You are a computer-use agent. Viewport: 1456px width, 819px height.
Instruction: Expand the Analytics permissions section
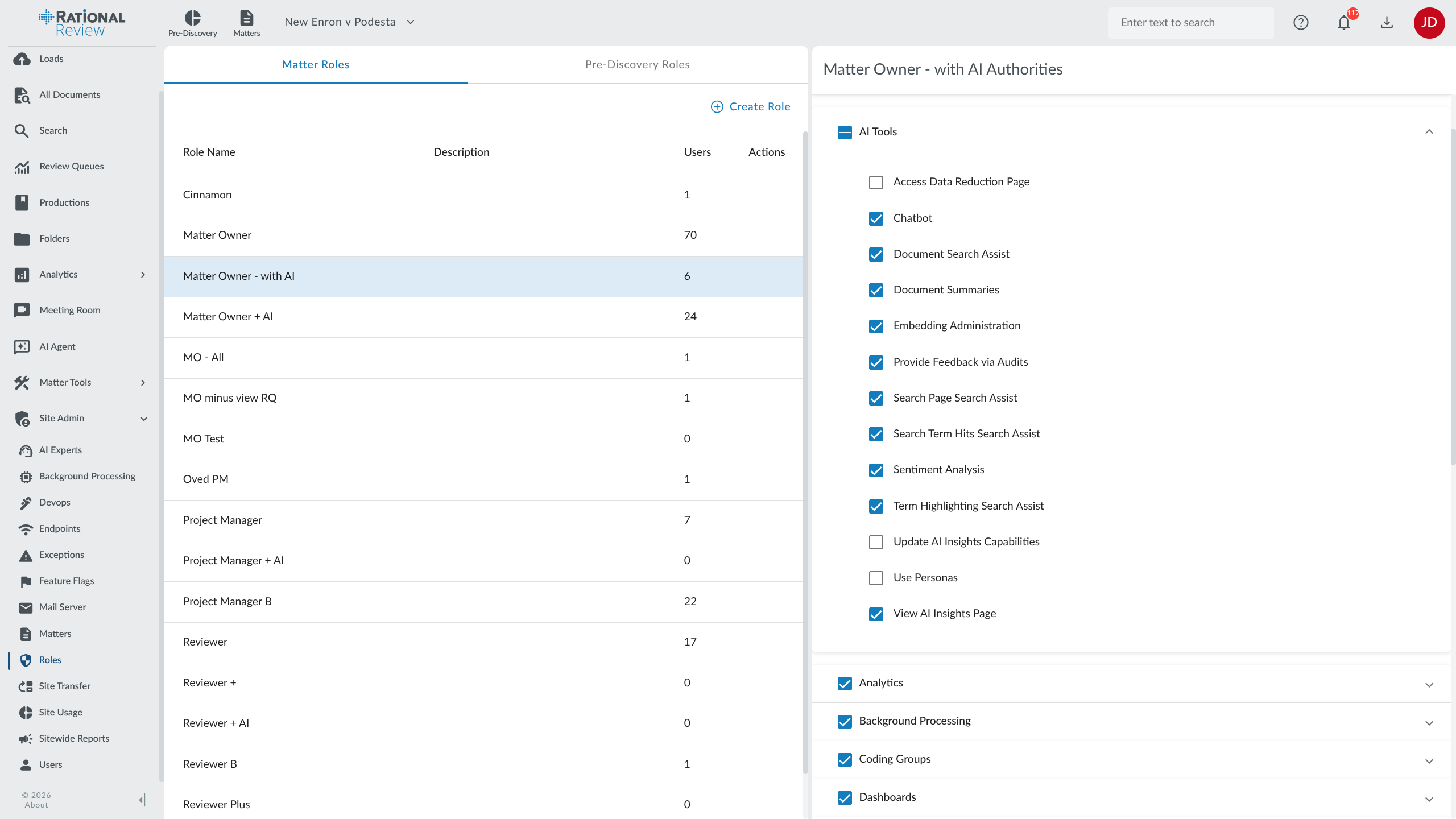point(1429,684)
